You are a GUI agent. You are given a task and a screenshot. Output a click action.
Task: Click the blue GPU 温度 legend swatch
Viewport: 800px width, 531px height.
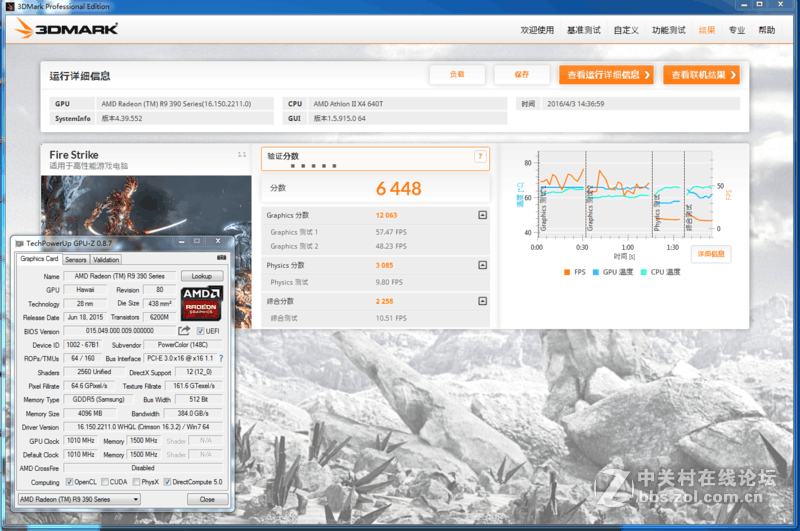coord(595,272)
